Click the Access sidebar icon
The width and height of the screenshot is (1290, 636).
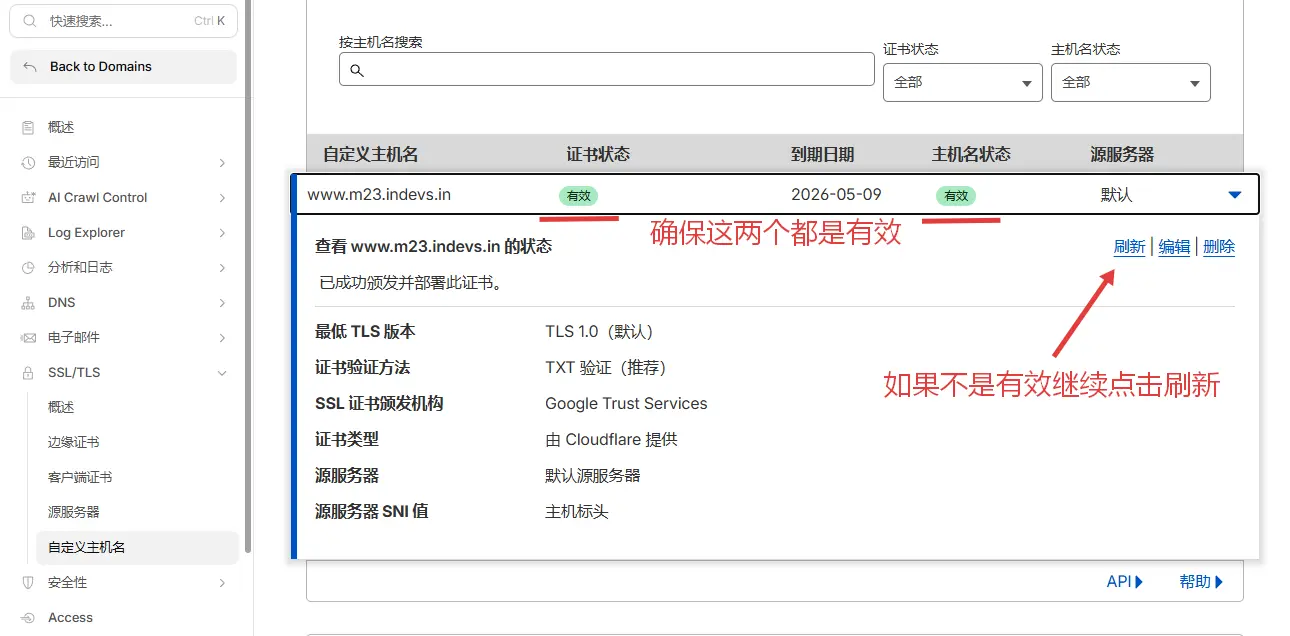pos(29,617)
